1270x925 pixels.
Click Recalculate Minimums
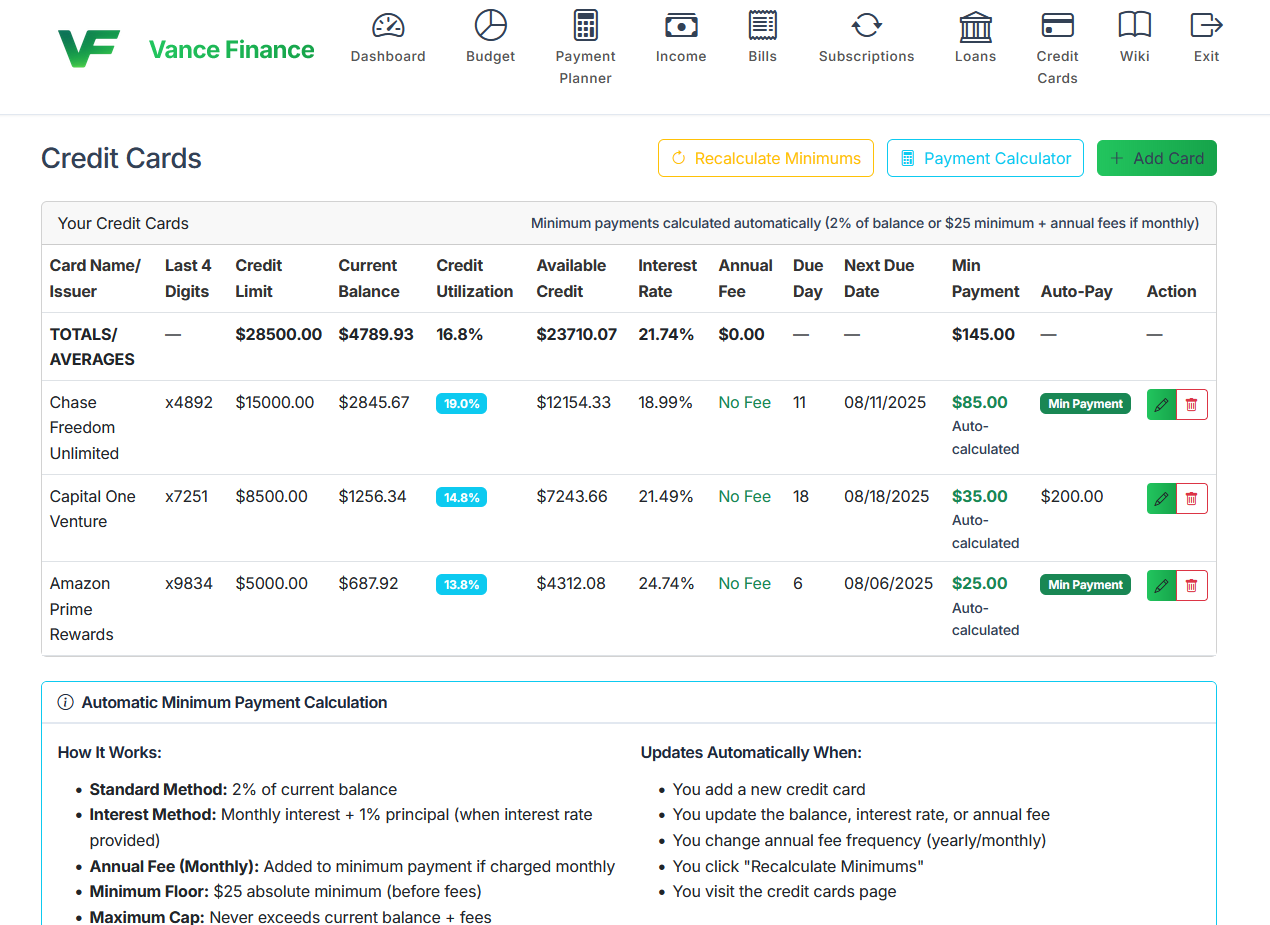pos(765,158)
